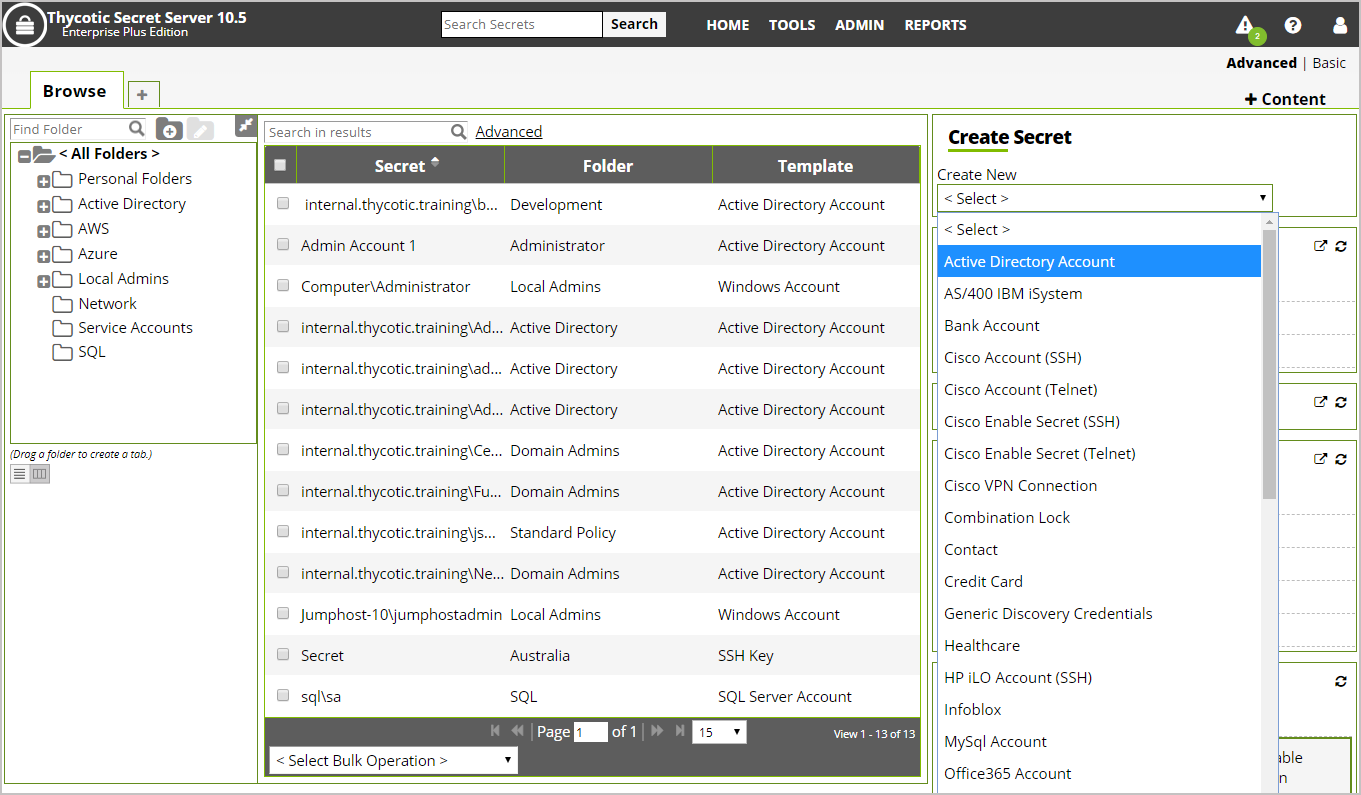
Task: Choose Cisco VPN Connection template option
Action: coord(1099,485)
